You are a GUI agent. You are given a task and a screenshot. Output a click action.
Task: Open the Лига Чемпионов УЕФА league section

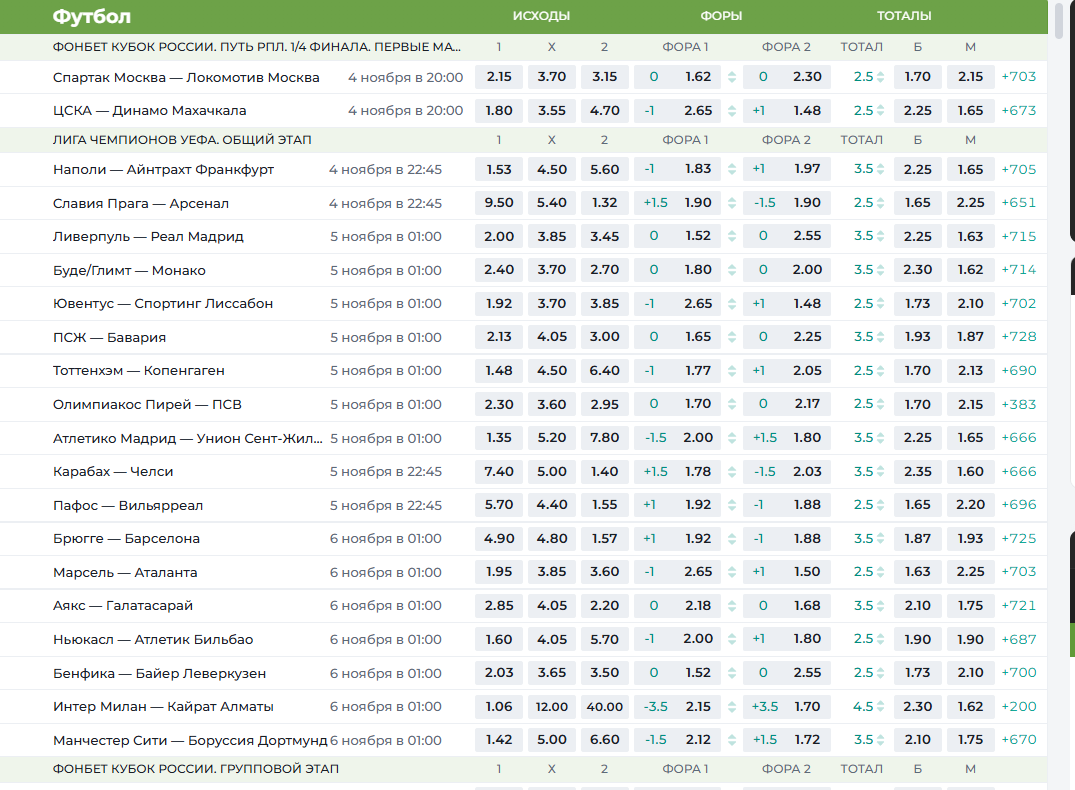tap(182, 140)
